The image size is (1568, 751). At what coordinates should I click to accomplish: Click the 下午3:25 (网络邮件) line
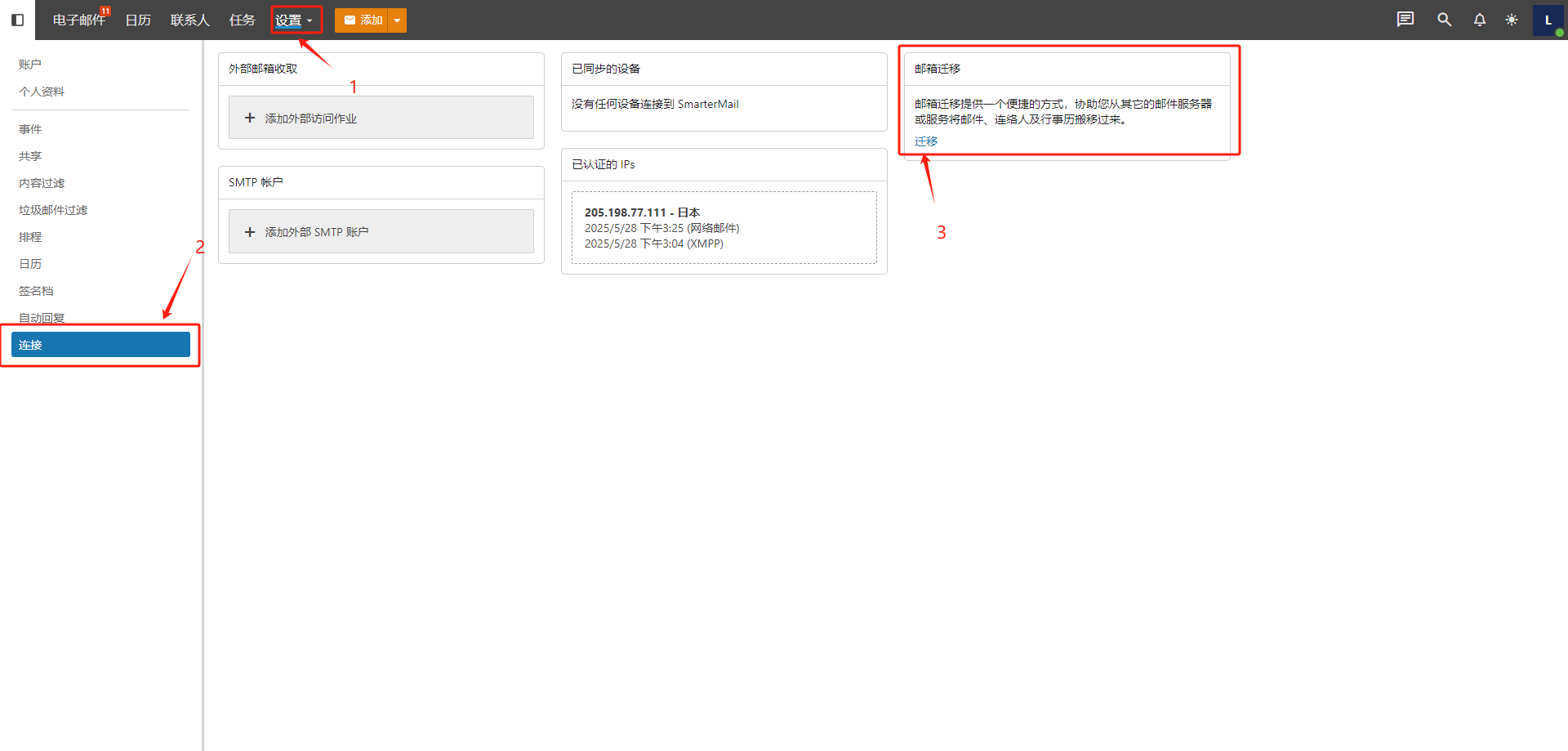(662, 228)
